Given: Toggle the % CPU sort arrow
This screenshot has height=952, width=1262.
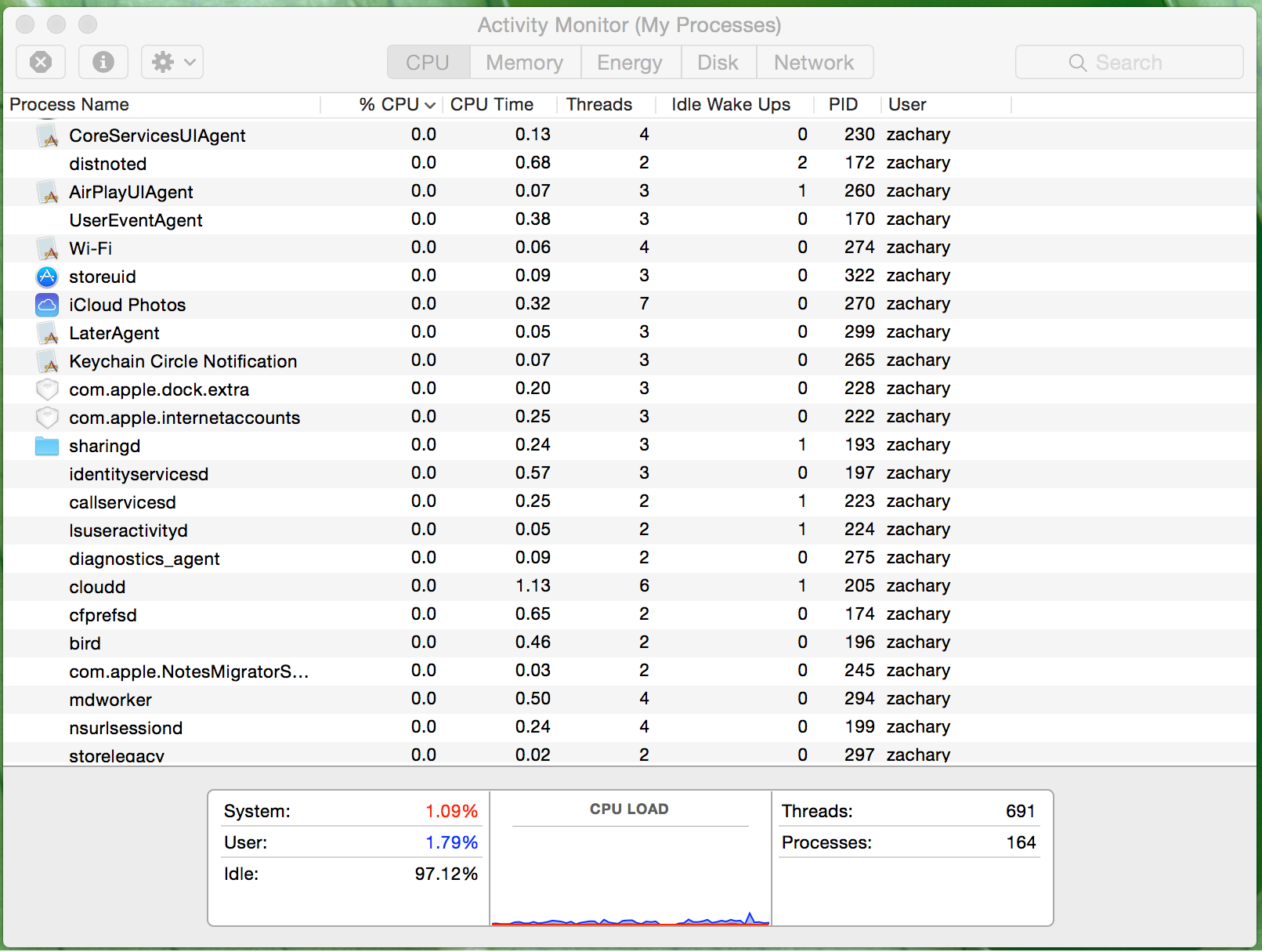Looking at the screenshot, I should (x=429, y=105).
